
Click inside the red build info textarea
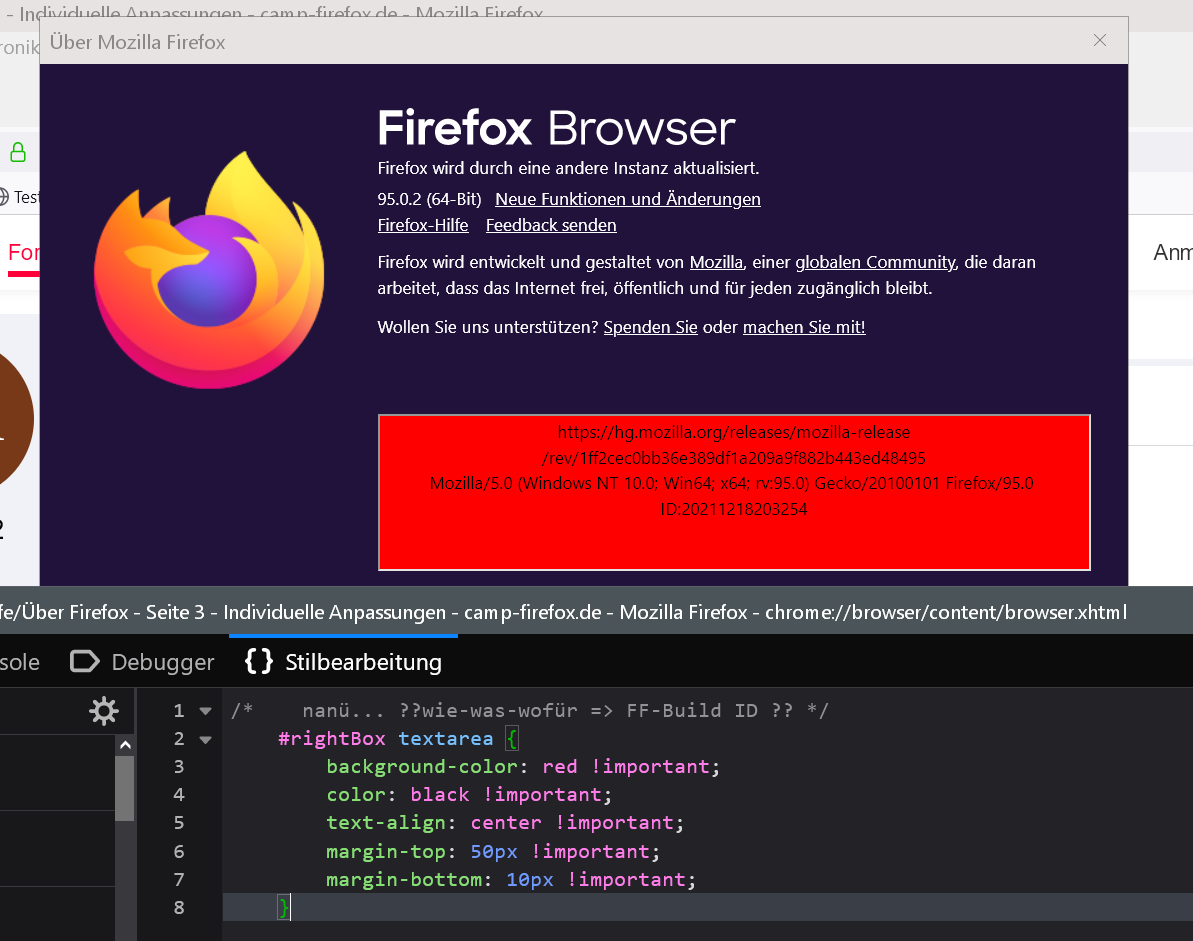pos(734,492)
